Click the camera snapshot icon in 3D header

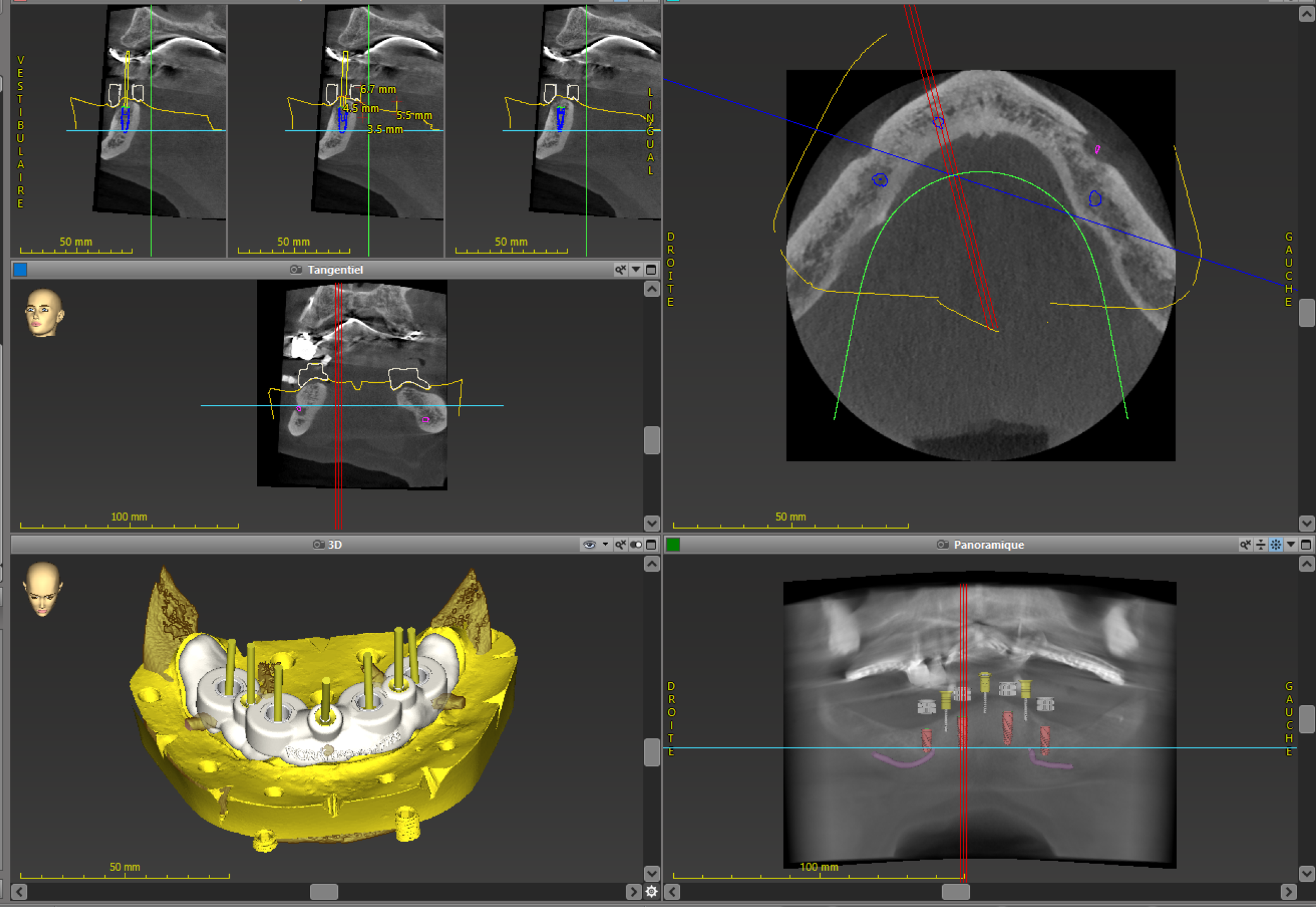click(x=319, y=544)
